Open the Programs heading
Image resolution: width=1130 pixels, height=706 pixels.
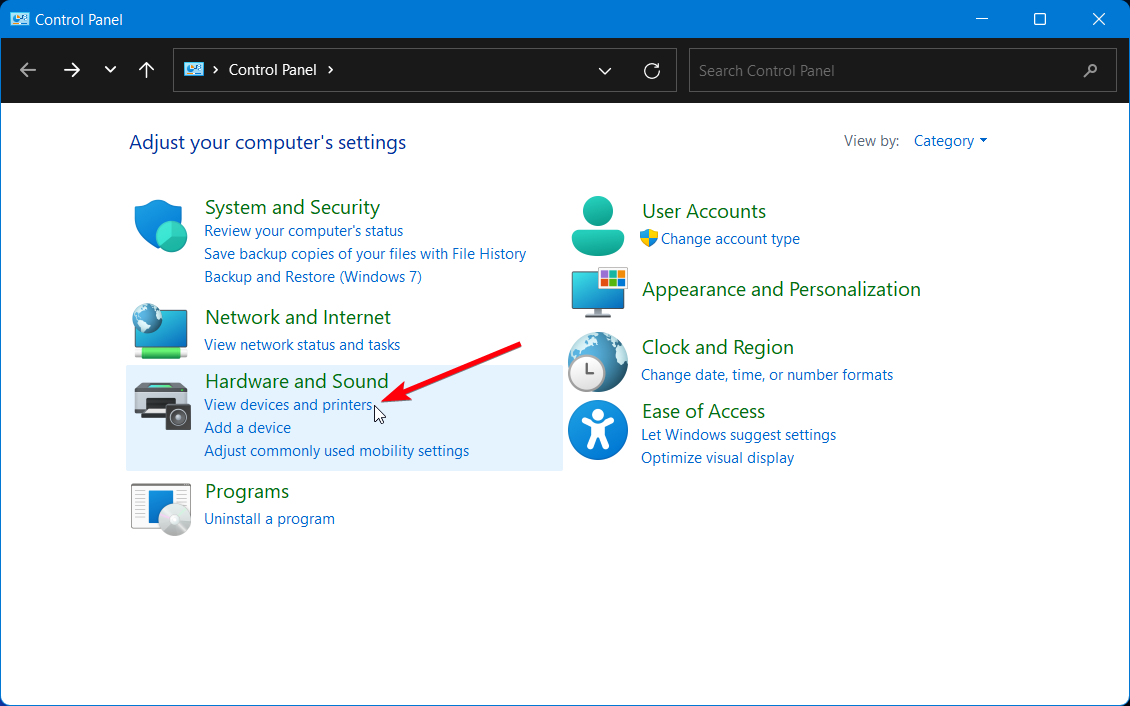pos(246,492)
